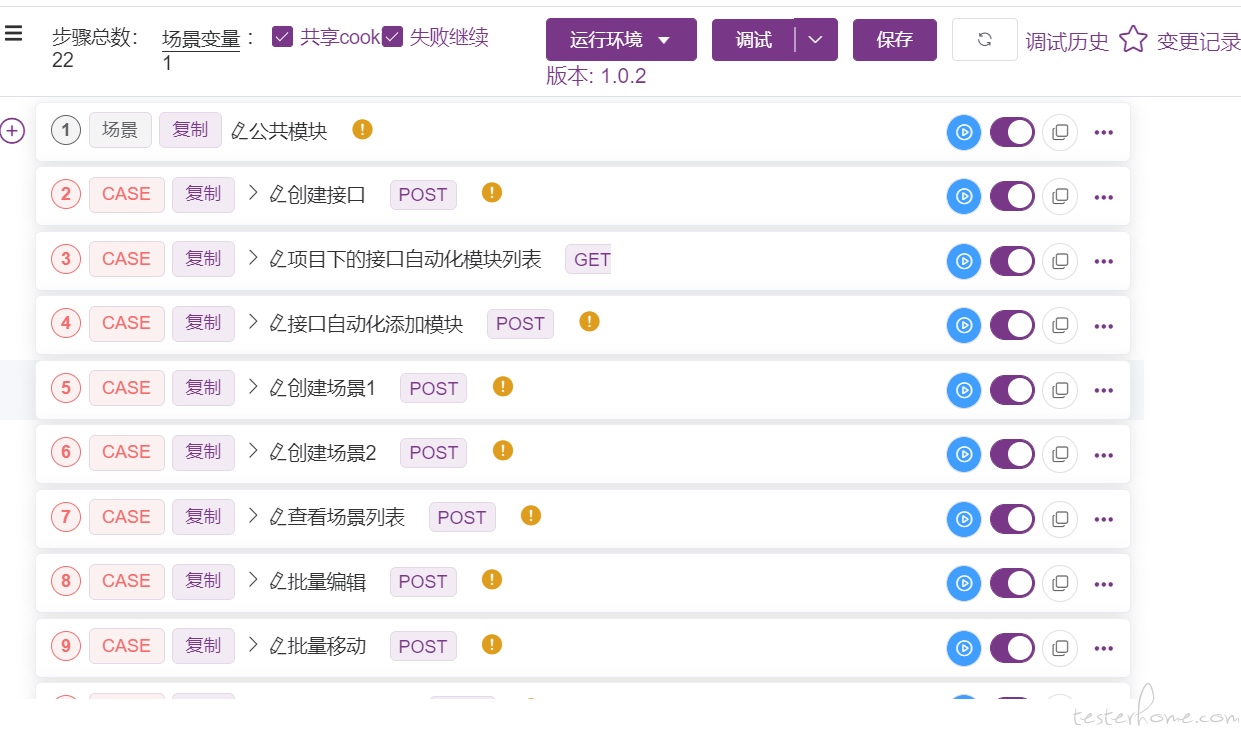Open more options for 公共模块
This screenshot has height=742, width=1241.
pyautogui.click(x=1104, y=132)
